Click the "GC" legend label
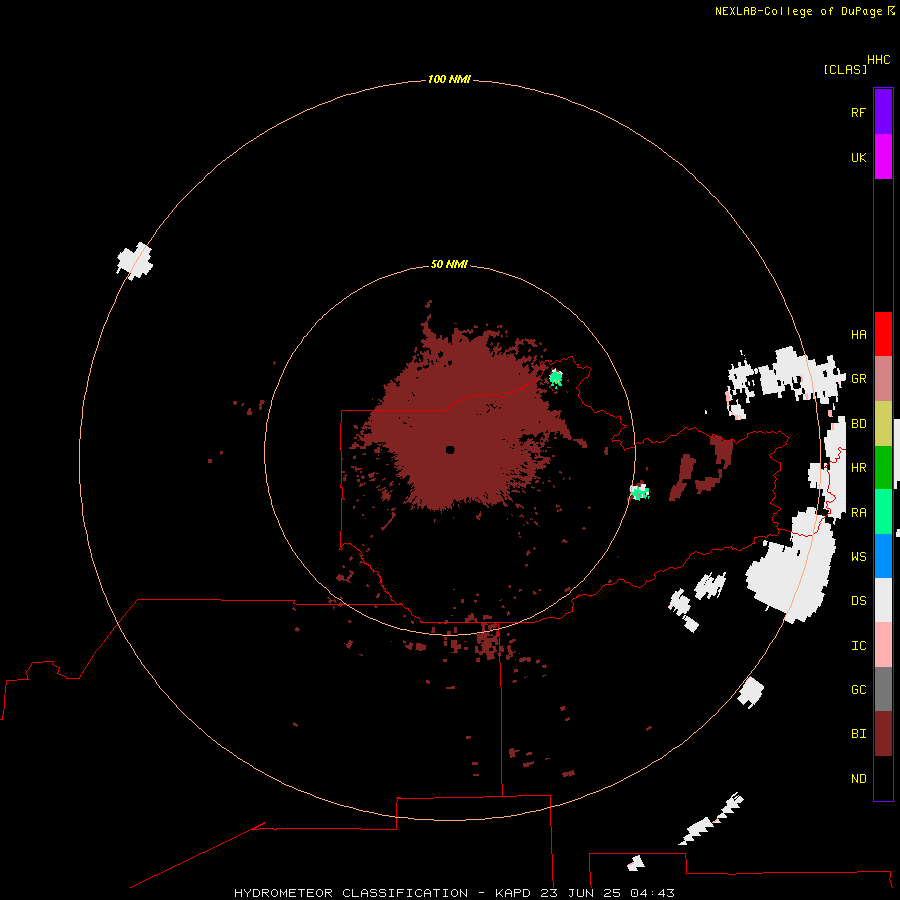Image resolution: width=900 pixels, height=900 pixels. [x=858, y=690]
